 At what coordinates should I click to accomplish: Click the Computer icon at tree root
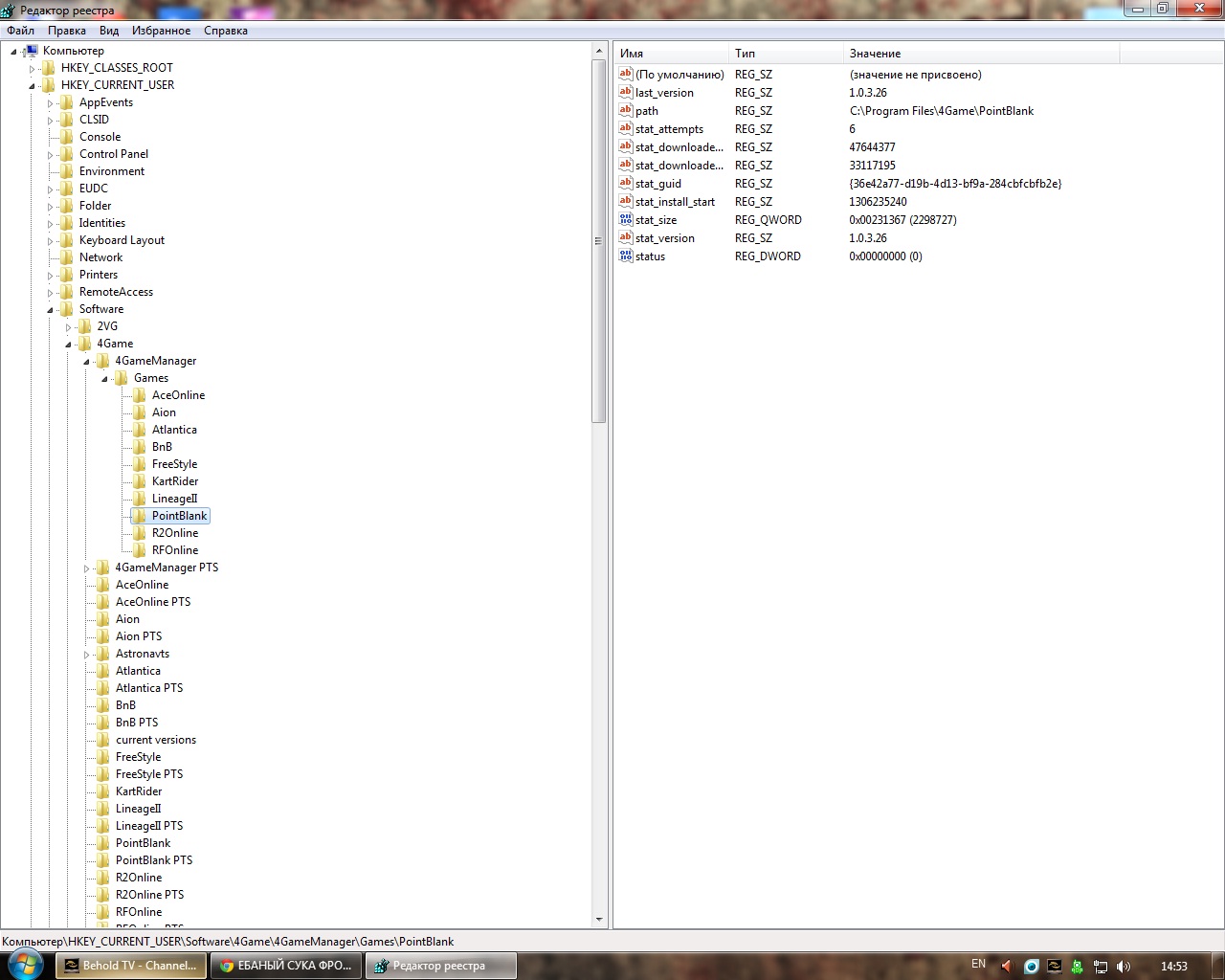[x=32, y=51]
